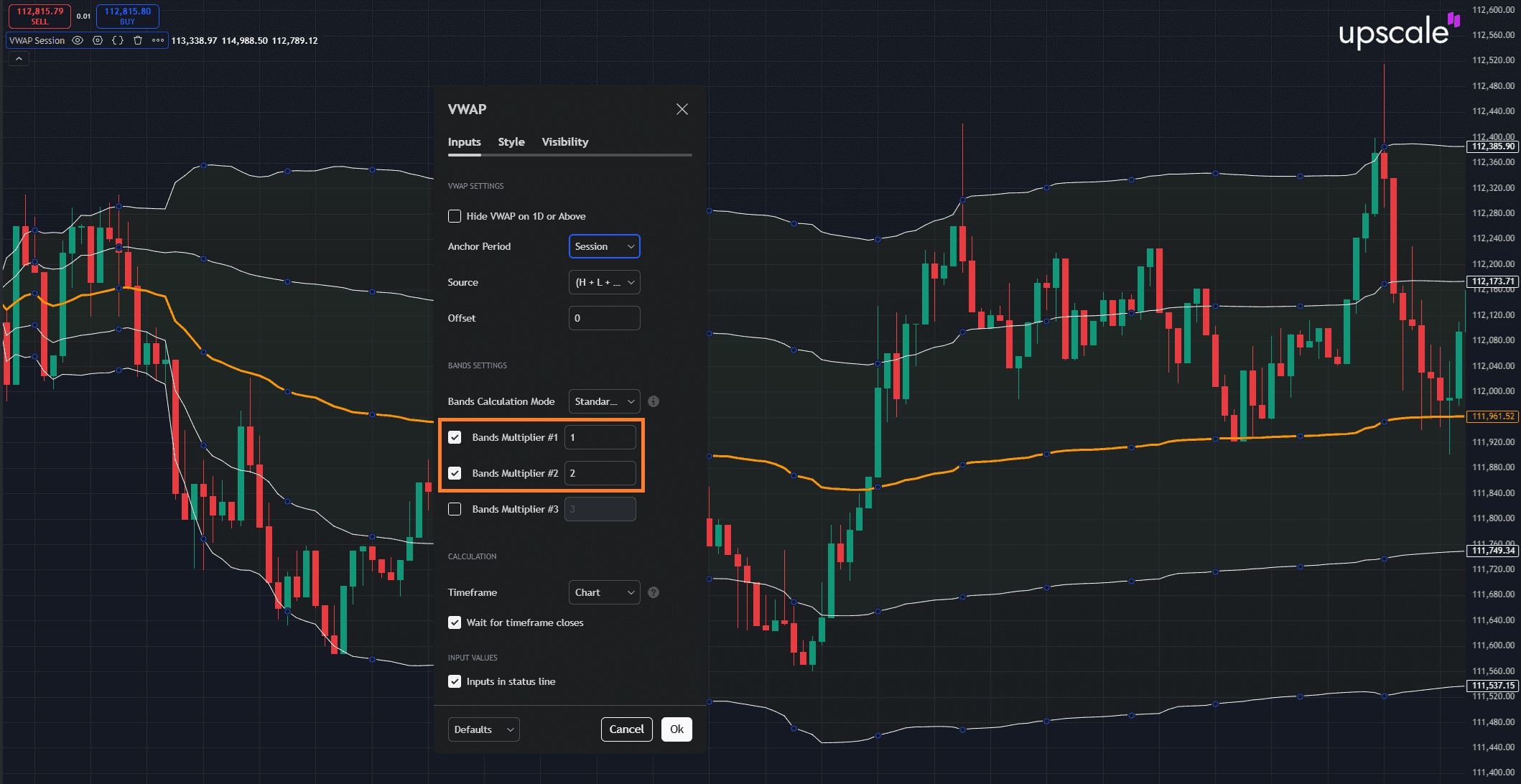The width and height of the screenshot is (1521, 784).
Task: Collapse the indicator legend with the chevron arrow
Action: 18,58
